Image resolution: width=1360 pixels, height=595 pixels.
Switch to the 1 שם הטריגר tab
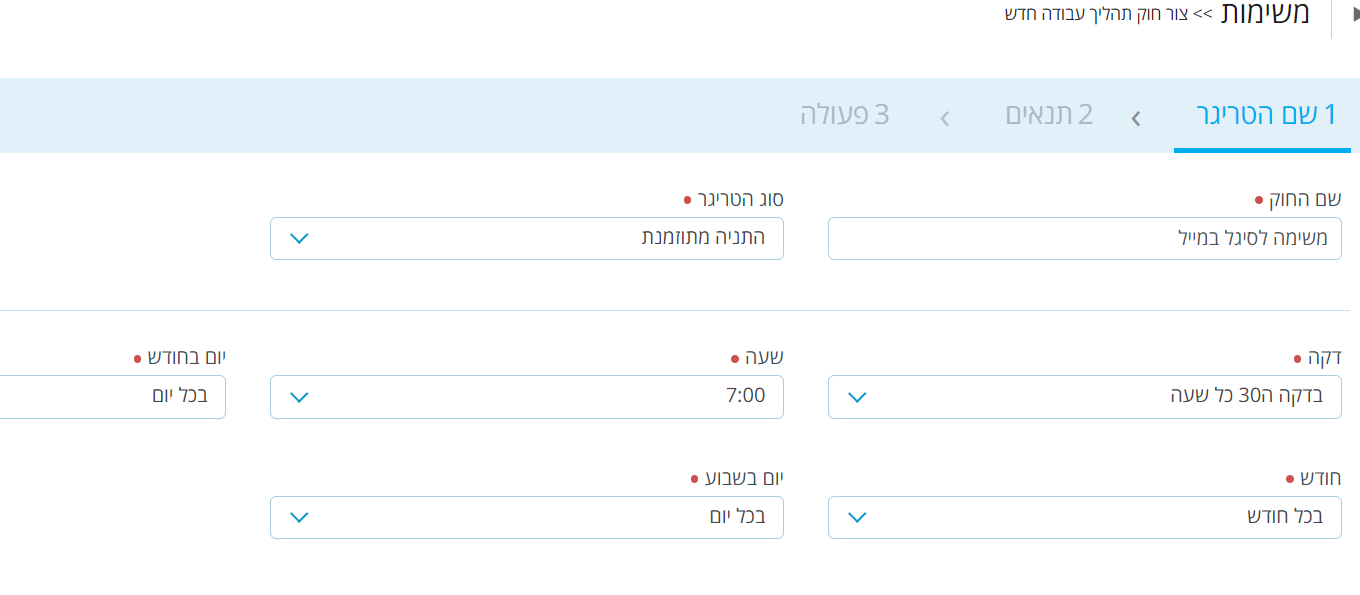click(1266, 115)
